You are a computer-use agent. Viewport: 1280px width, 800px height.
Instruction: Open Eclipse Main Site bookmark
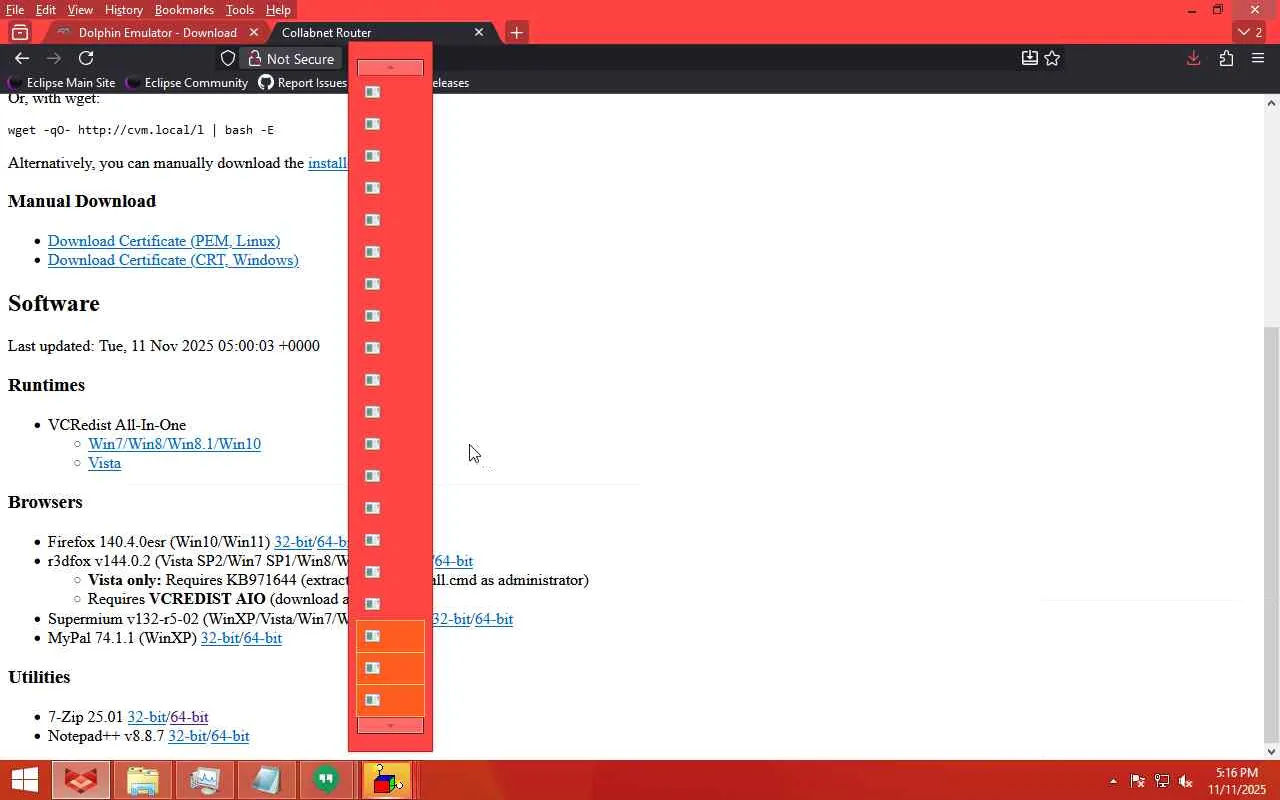coord(62,82)
